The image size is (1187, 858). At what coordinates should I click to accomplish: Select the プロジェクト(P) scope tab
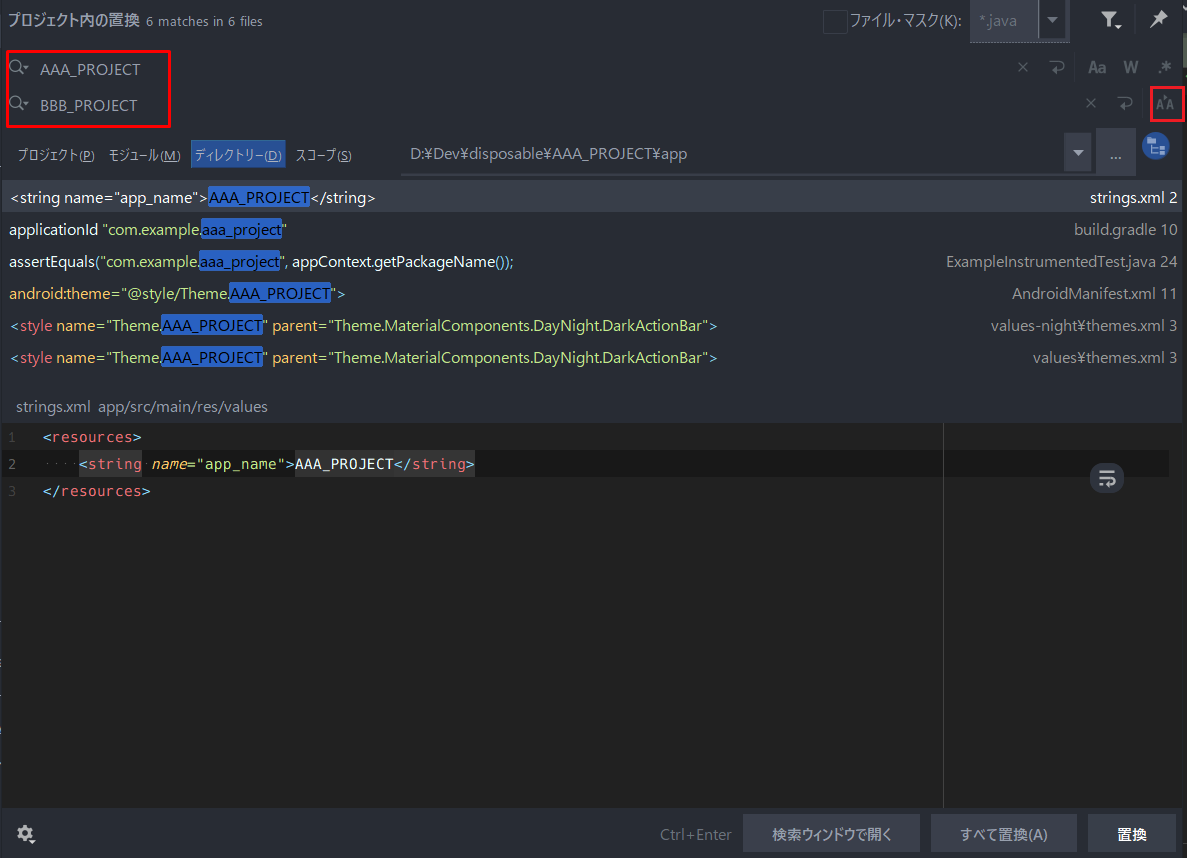[55, 155]
